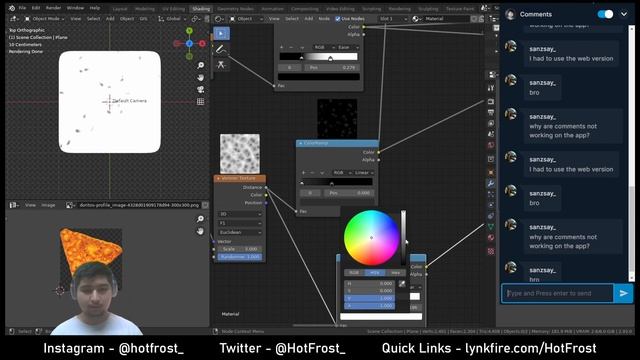The image size is (640, 360).
Task: Open the Output properties tab icon
Action: [491, 112]
